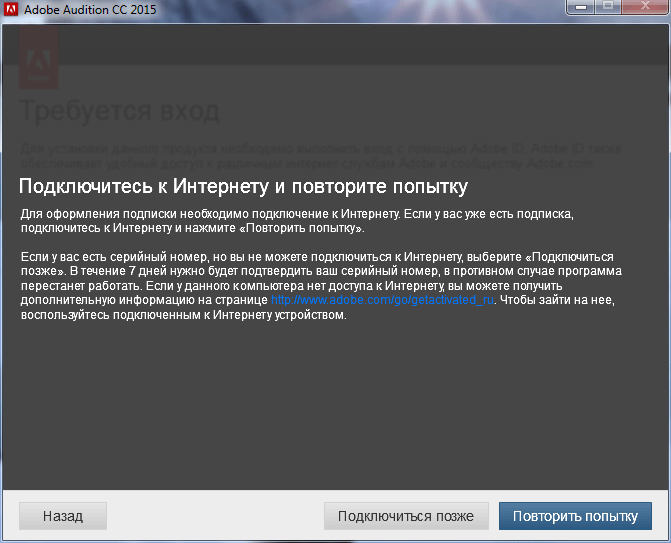Viewport: 671px width, 543px height.
Task: Maximize the Adobe Audition window
Action: (x=608, y=7)
